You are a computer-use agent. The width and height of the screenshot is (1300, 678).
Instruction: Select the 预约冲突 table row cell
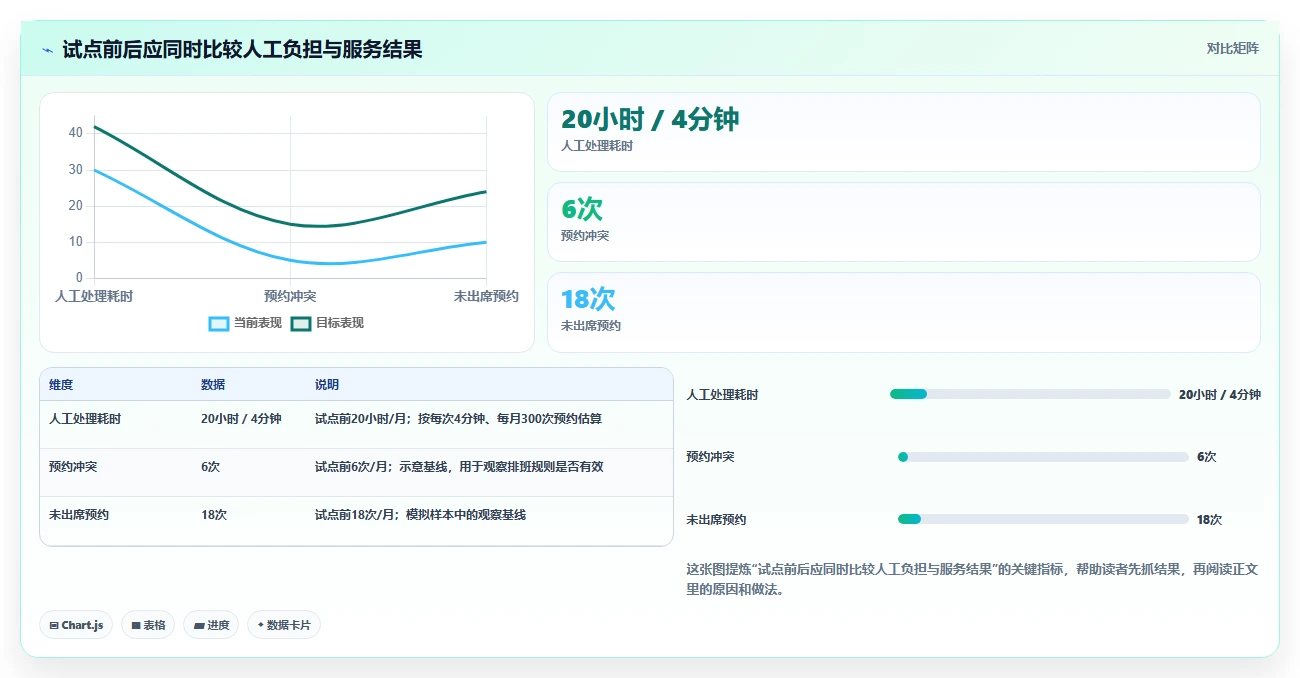73,467
